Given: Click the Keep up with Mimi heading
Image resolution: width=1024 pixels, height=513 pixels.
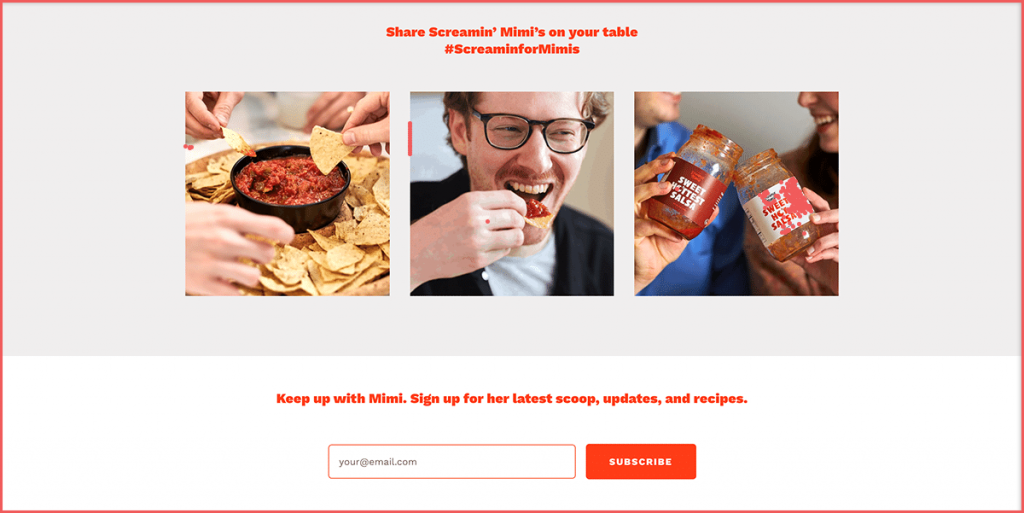Looking at the screenshot, I should click(512, 398).
